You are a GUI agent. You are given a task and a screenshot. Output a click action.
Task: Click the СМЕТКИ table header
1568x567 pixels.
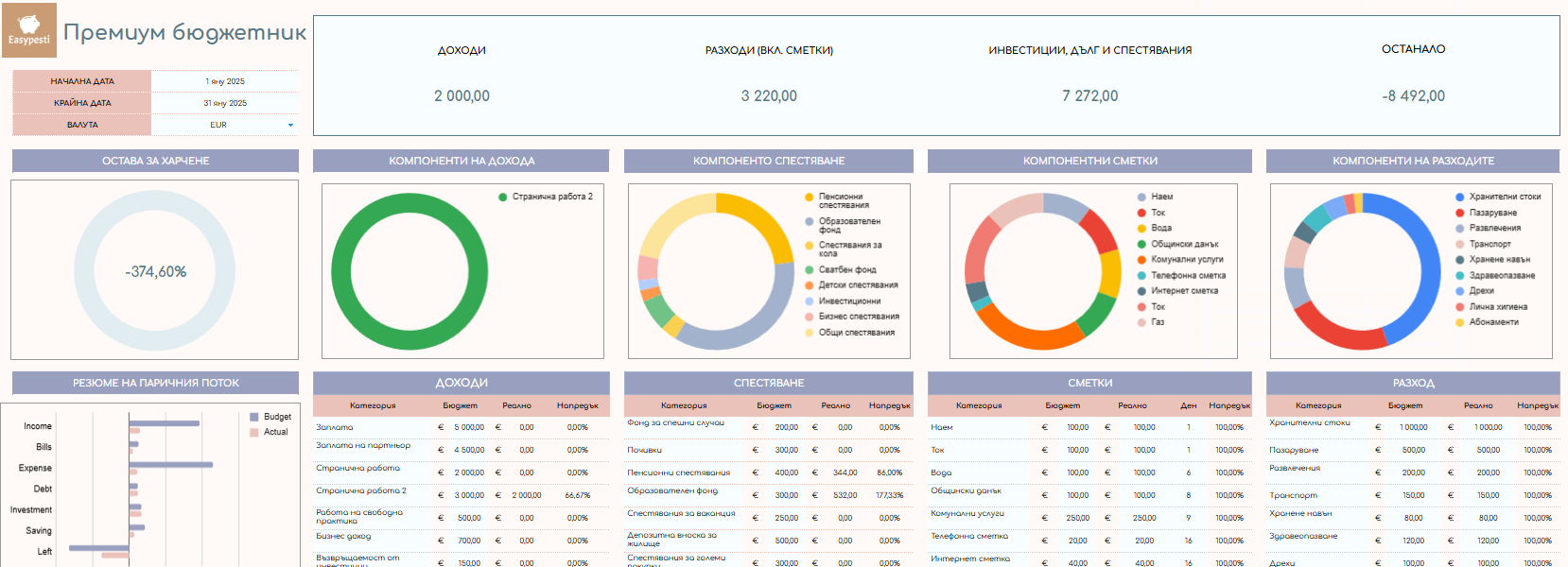(1089, 383)
